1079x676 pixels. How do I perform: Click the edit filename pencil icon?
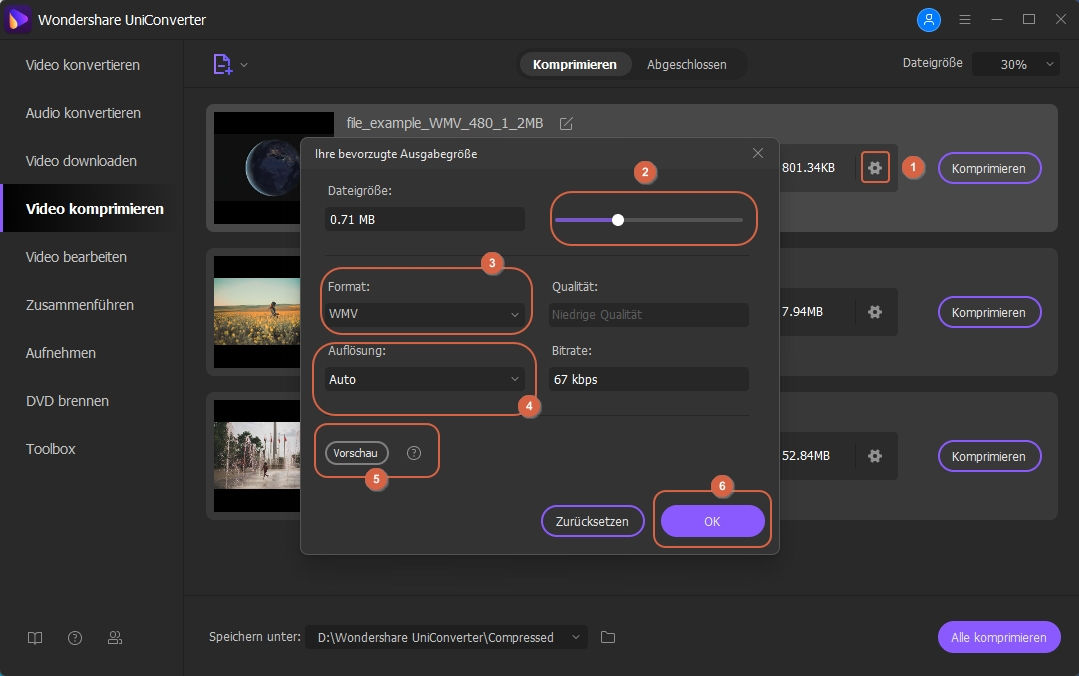pyautogui.click(x=566, y=124)
